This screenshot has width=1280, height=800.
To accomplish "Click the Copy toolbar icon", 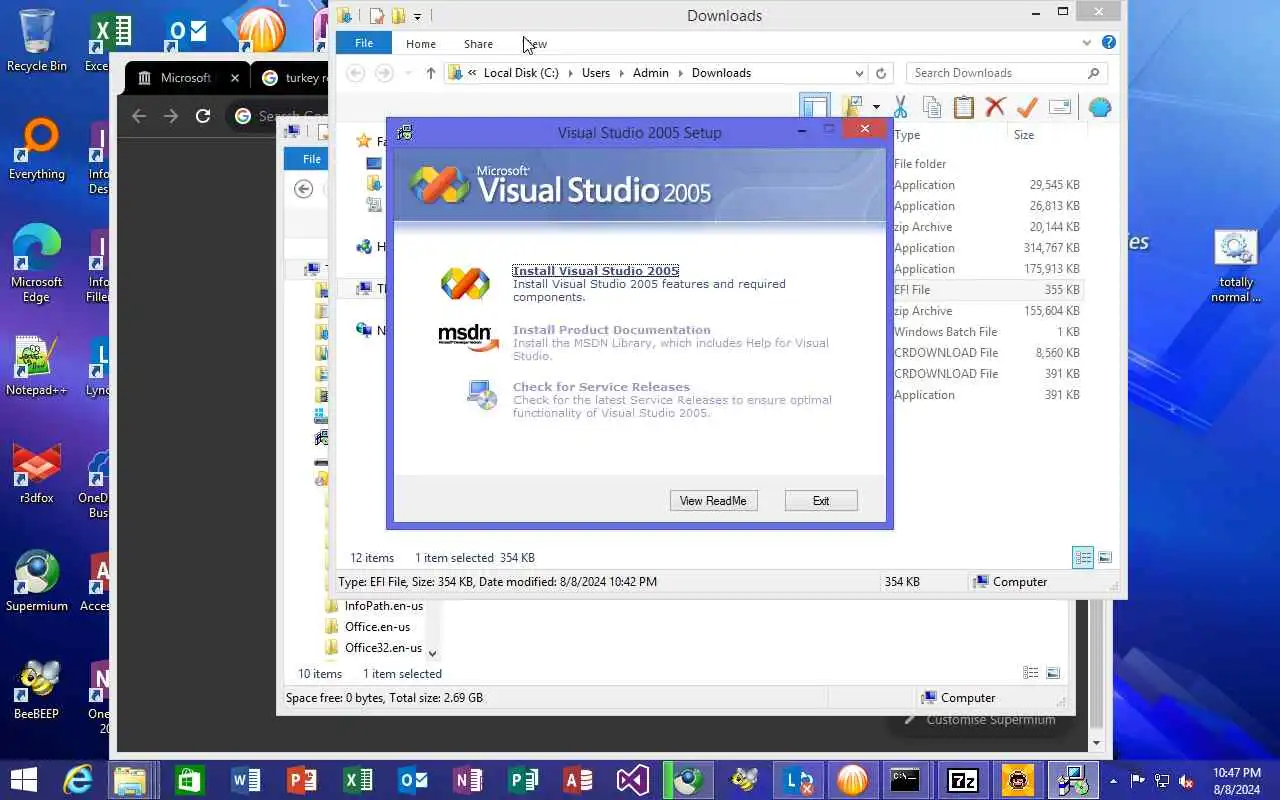I will pyautogui.click(x=932, y=107).
